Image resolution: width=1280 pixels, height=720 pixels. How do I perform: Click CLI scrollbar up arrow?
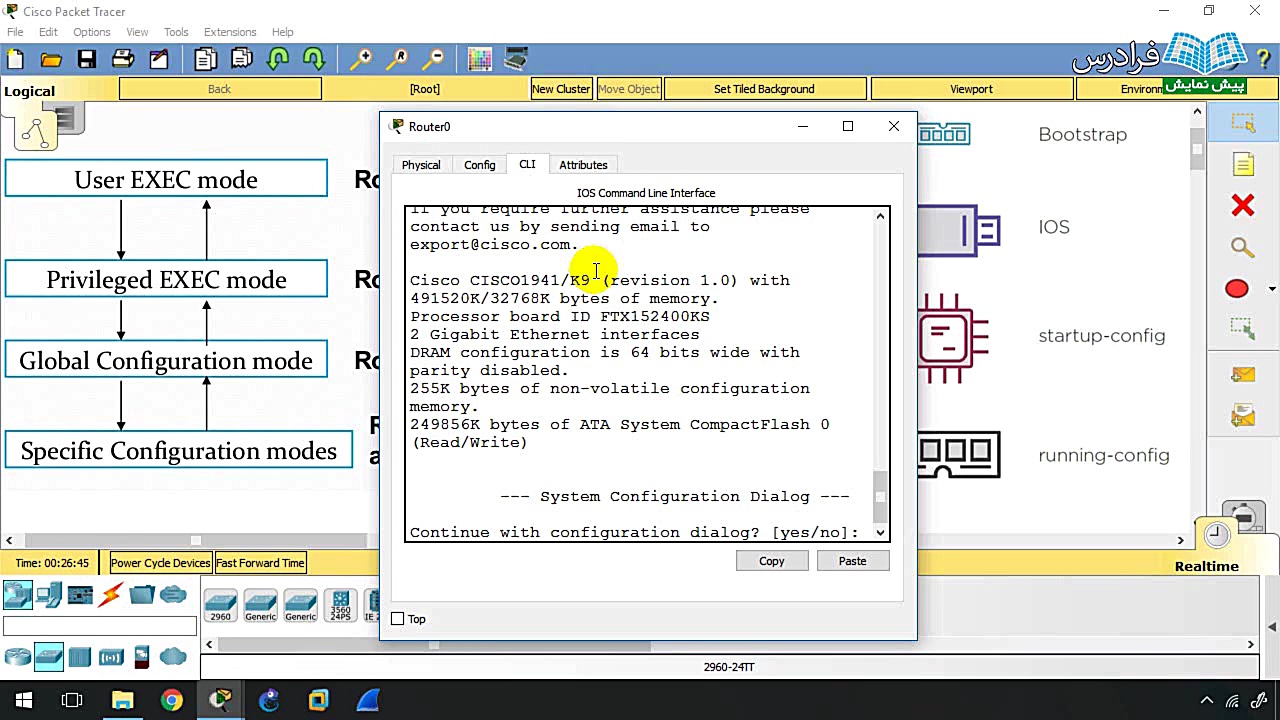tap(880, 216)
